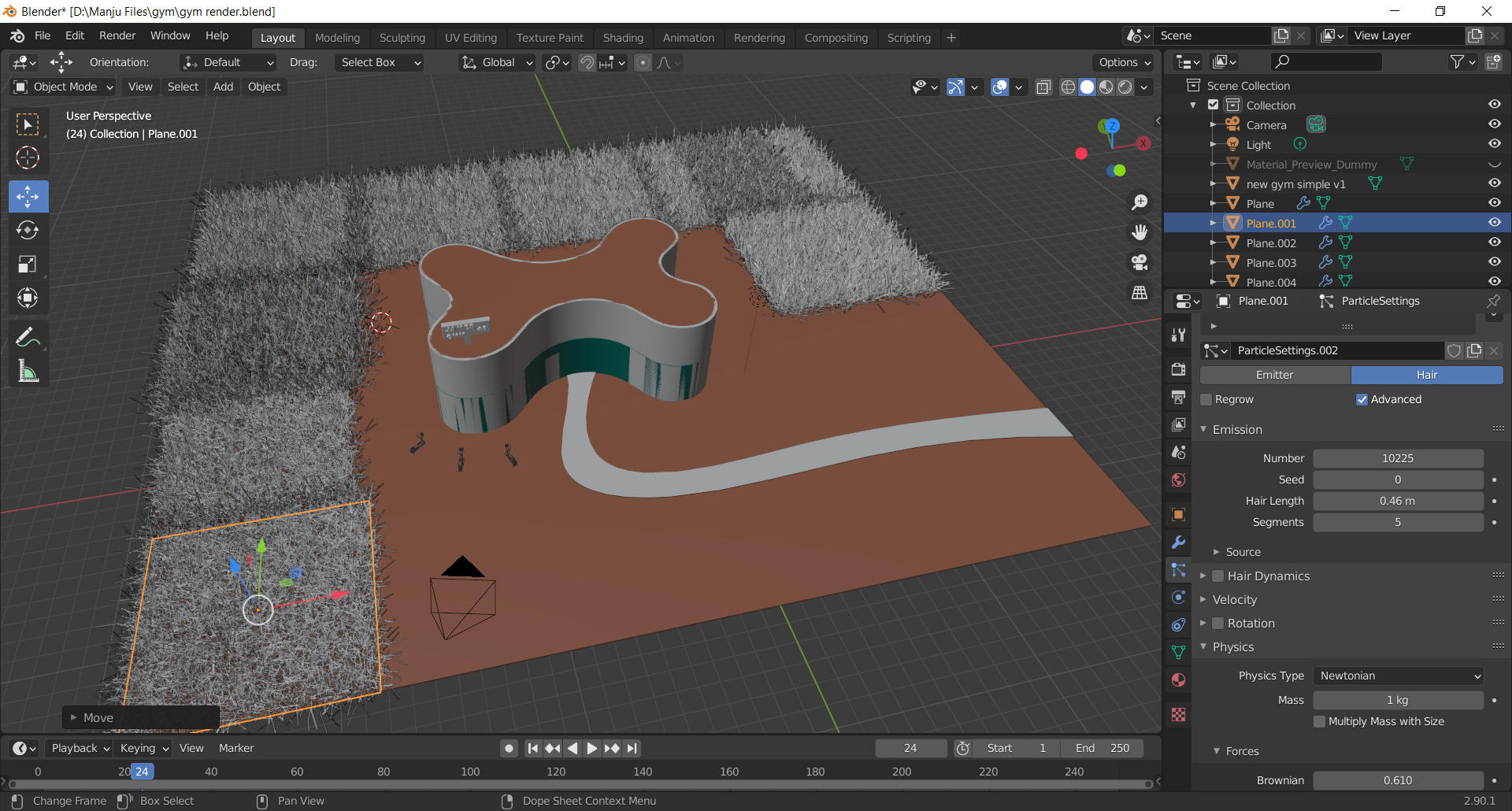Open the Physics Type dropdown

point(1397,675)
